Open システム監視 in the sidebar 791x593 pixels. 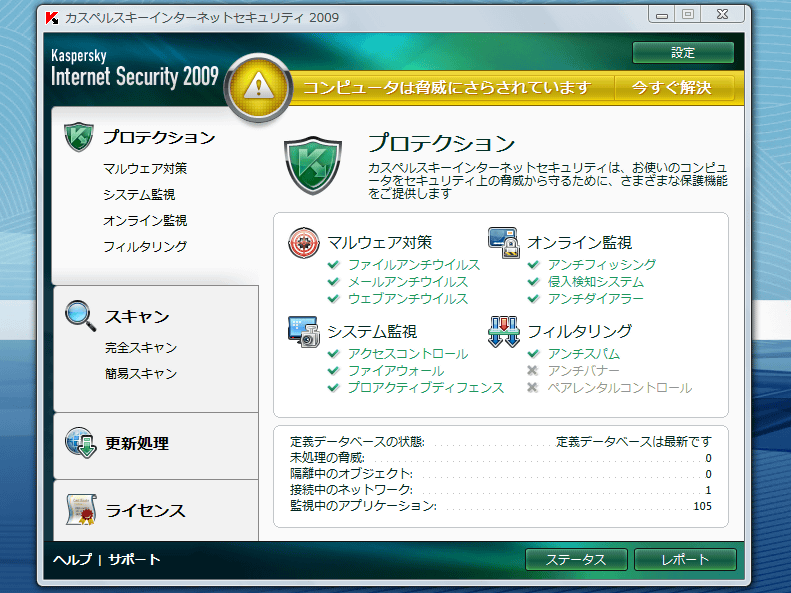(139, 195)
